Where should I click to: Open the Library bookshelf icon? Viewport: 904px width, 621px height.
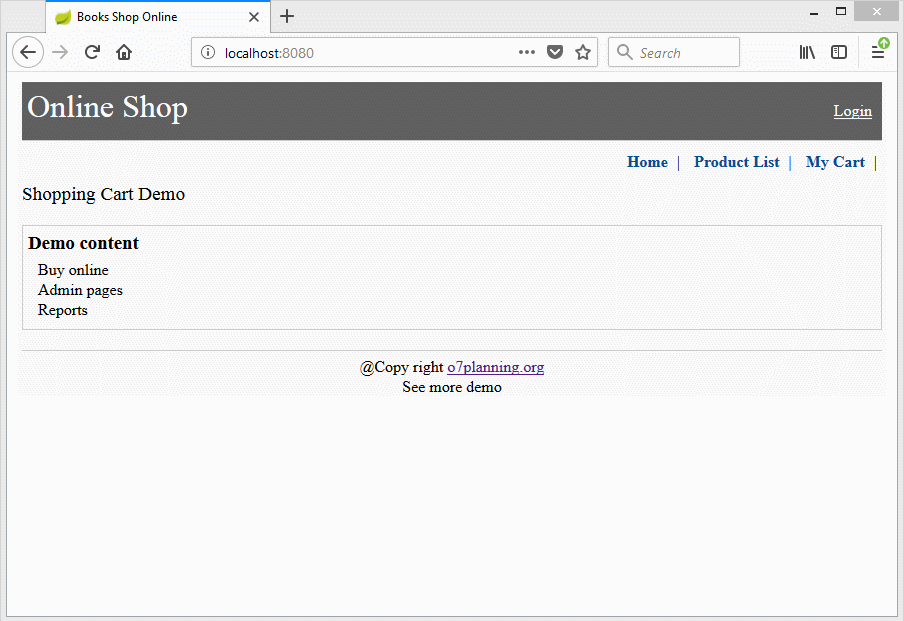[x=807, y=52]
